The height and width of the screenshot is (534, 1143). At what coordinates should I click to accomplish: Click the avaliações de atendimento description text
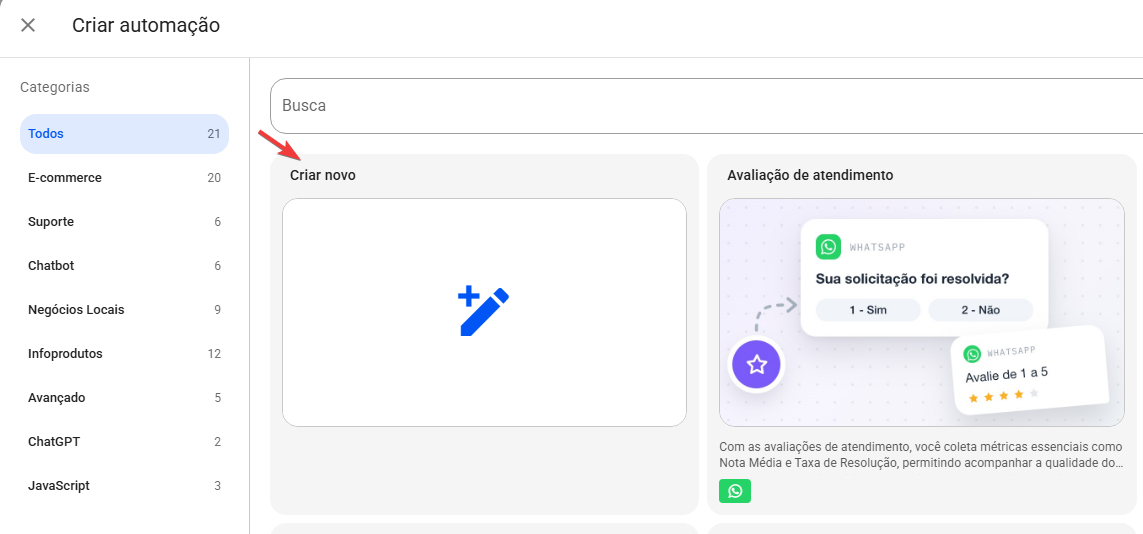pos(921,455)
